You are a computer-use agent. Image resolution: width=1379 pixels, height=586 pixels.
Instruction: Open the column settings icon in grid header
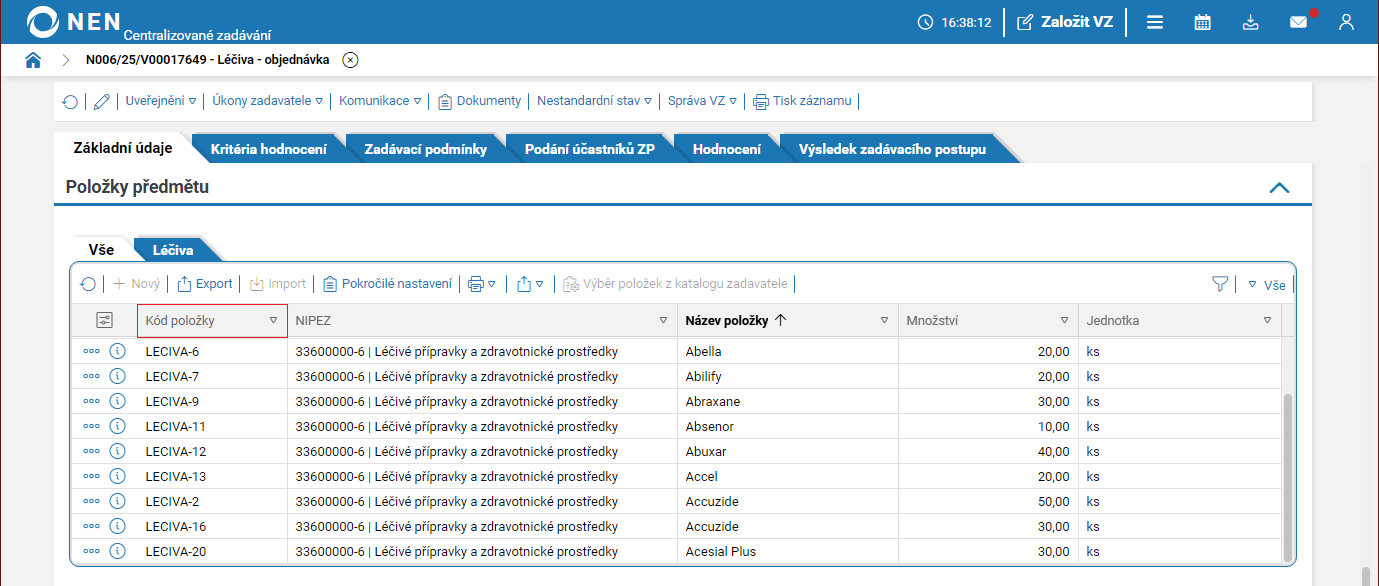104,320
